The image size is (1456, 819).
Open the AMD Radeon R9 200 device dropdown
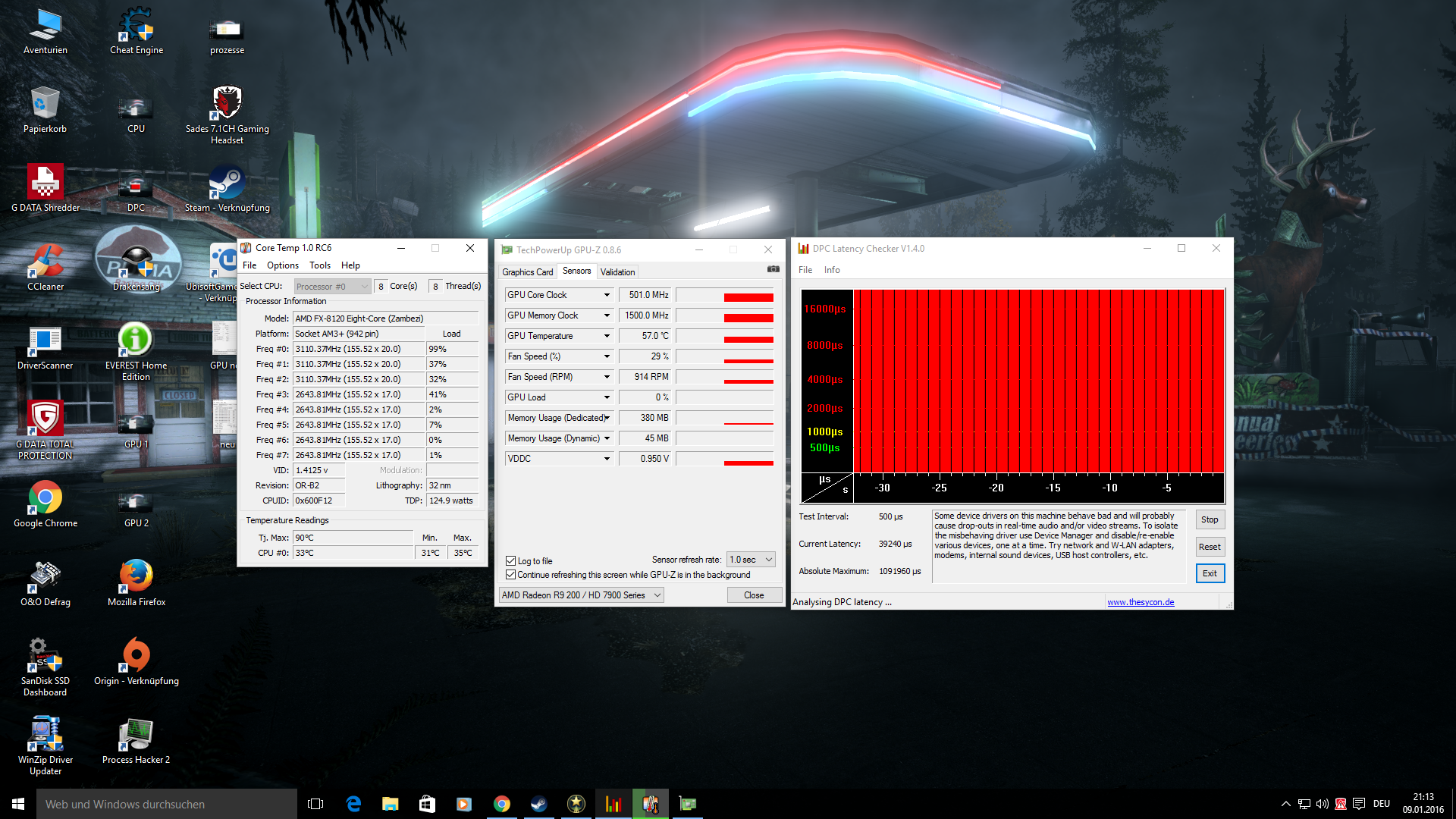(657, 595)
